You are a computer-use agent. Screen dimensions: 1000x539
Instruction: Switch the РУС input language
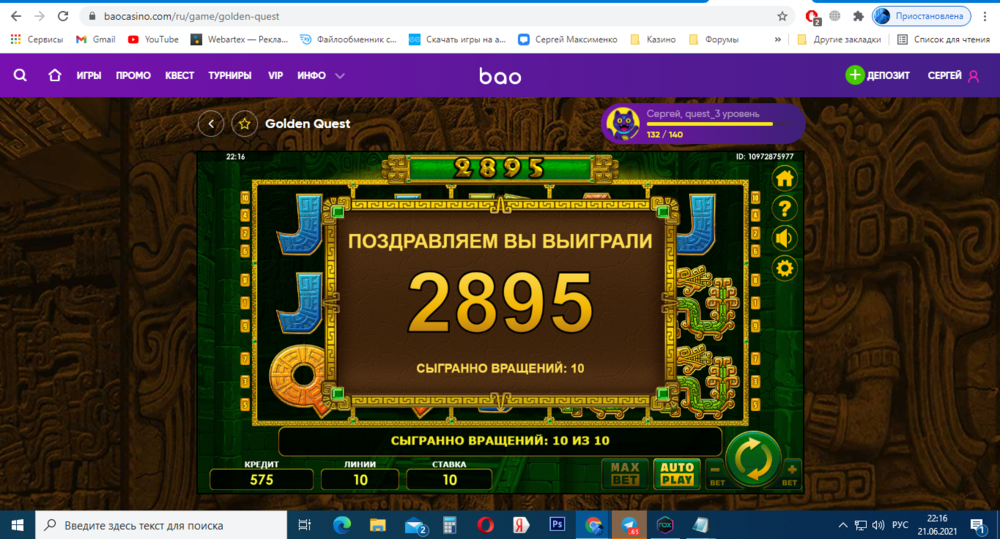click(x=900, y=526)
